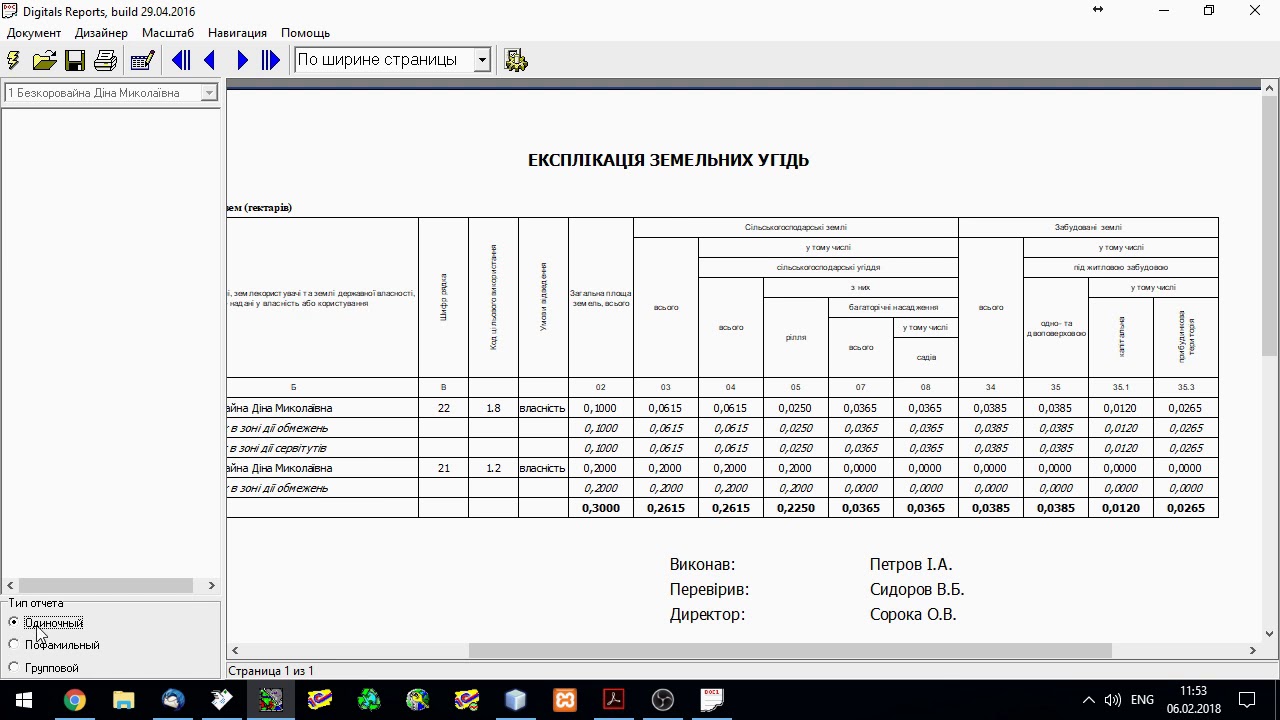Click left panel scroll-left arrow
1280x720 pixels.
10,585
